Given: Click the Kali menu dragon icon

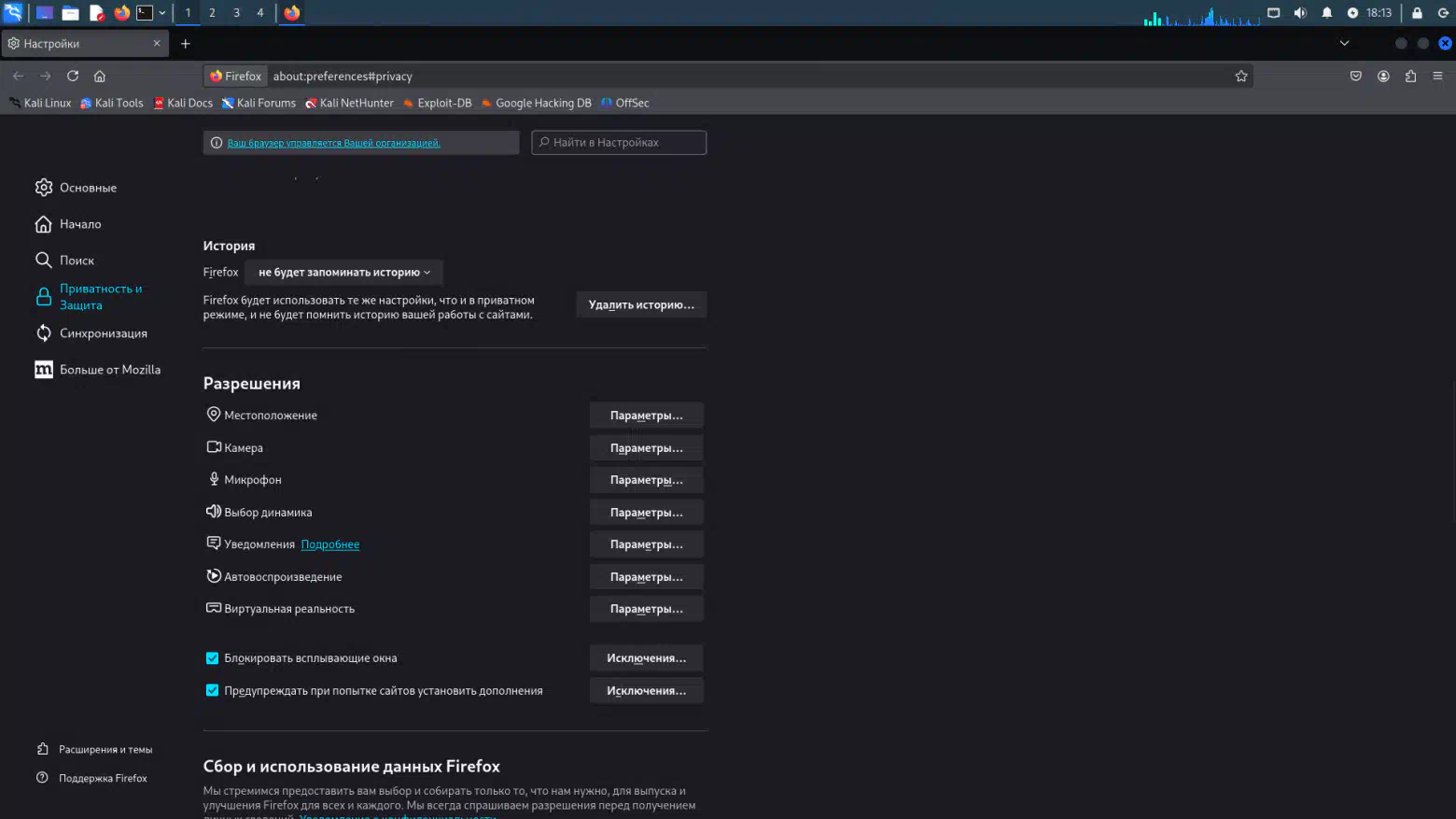Looking at the screenshot, I should tap(13, 13).
